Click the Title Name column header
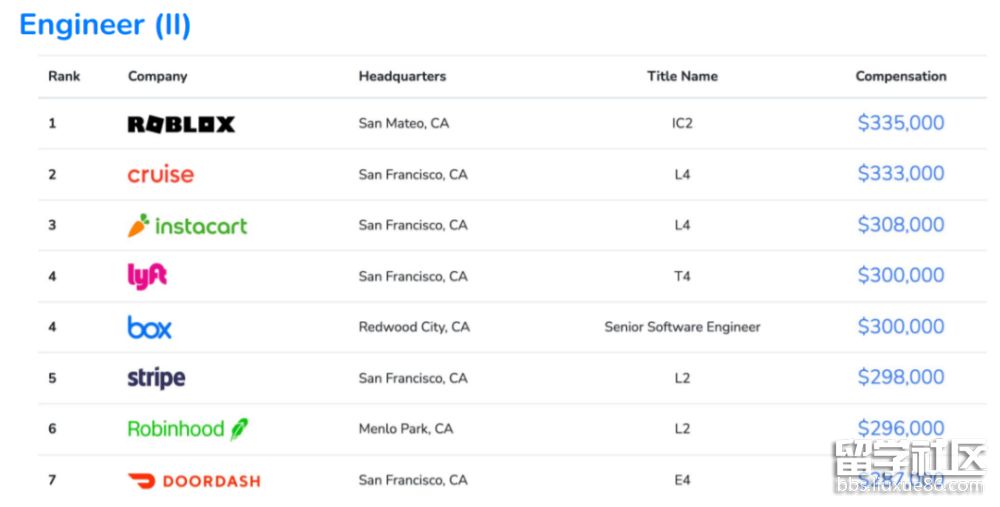The width and height of the screenshot is (1000, 507). pos(682,76)
